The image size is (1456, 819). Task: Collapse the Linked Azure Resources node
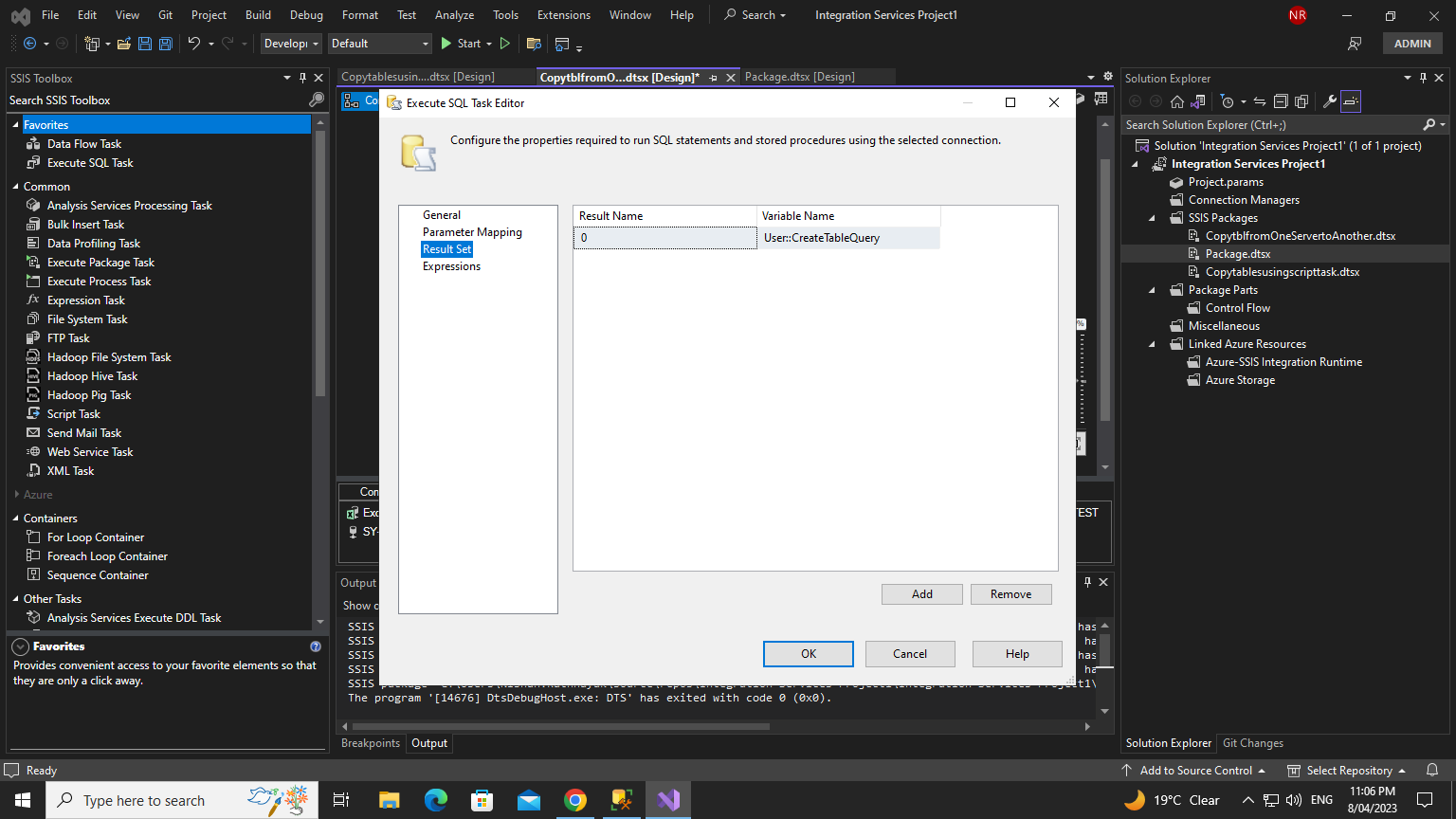tap(1153, 344)
